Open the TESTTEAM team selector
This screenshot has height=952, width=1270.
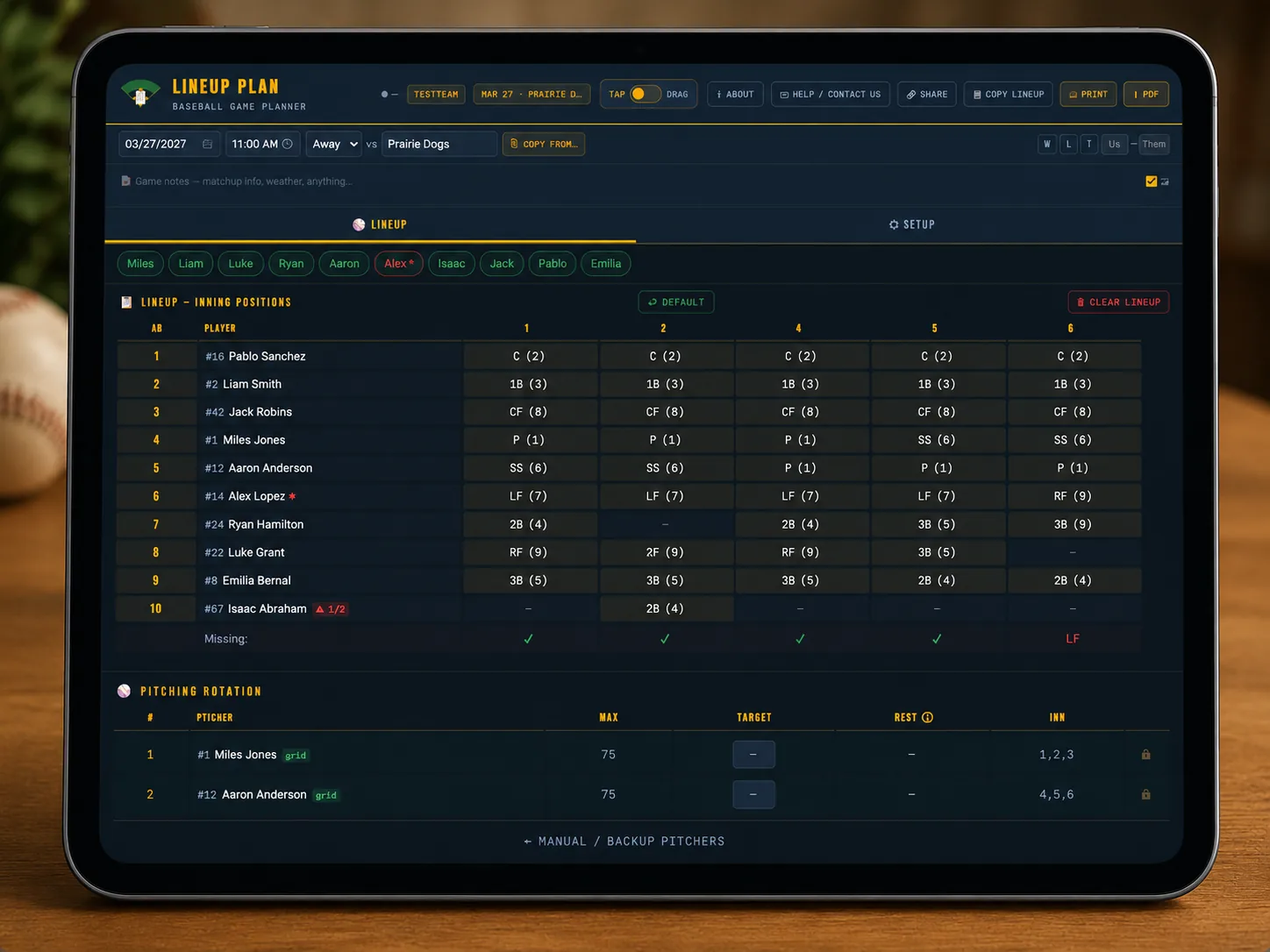(x=436, y=94)
